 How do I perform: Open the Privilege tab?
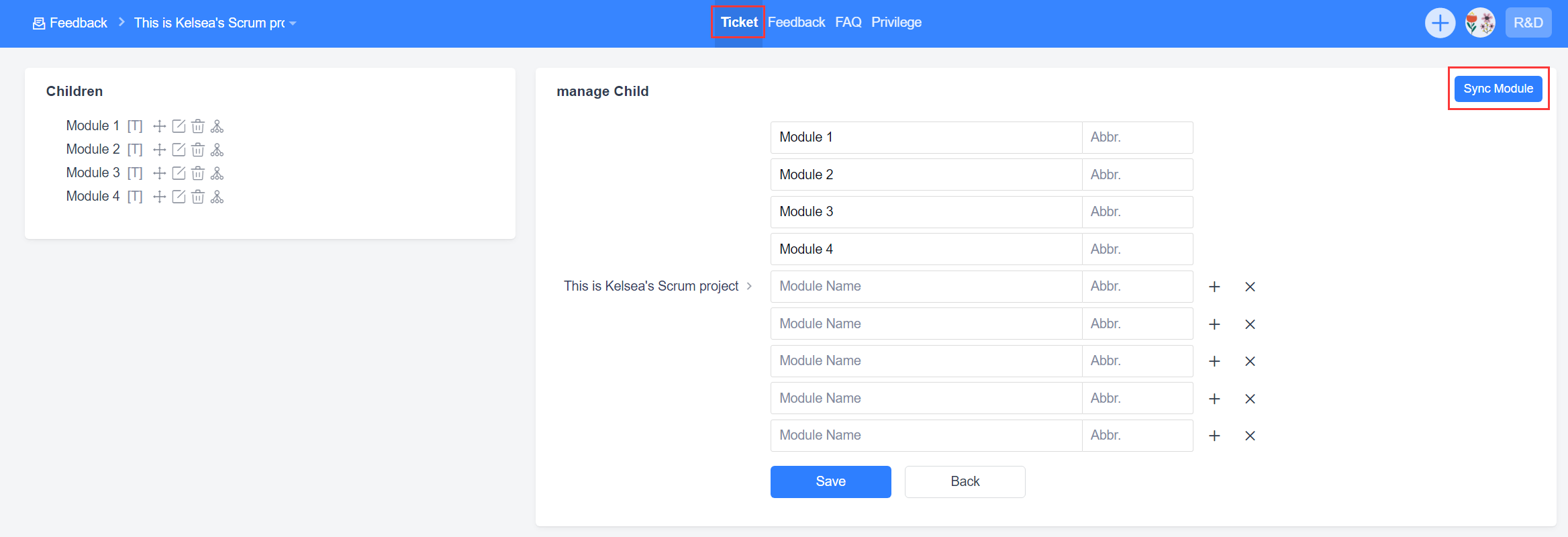(896, 22)
